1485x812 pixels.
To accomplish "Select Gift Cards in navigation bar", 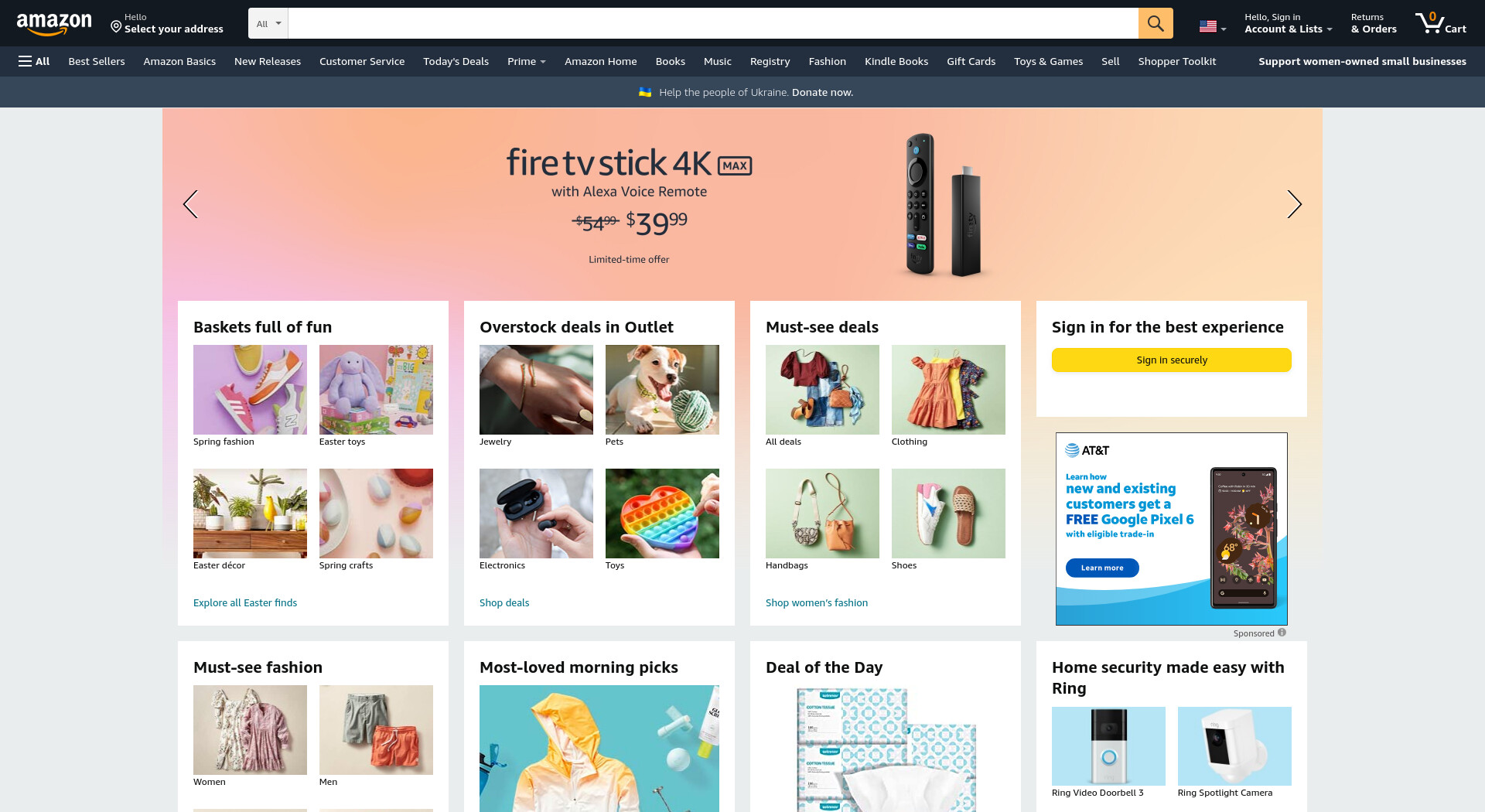I will coord(971,61).
